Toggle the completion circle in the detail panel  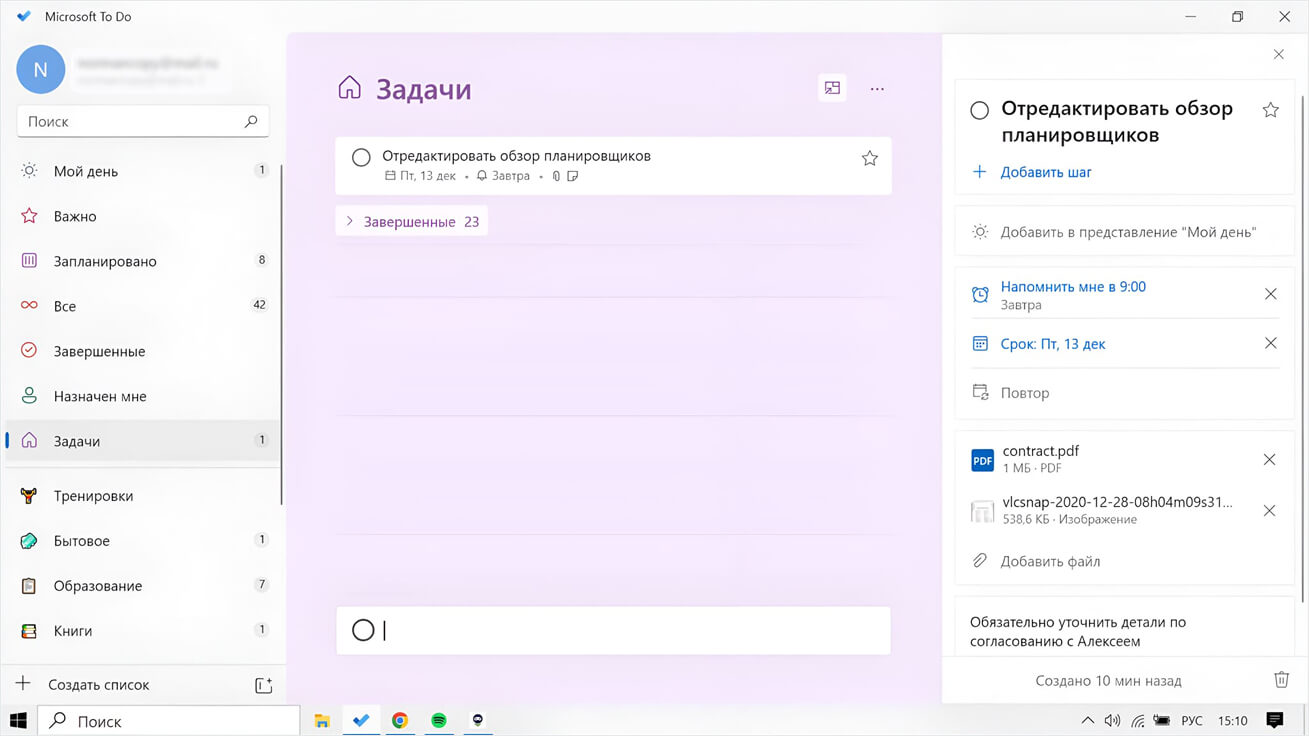coord(980,110)
